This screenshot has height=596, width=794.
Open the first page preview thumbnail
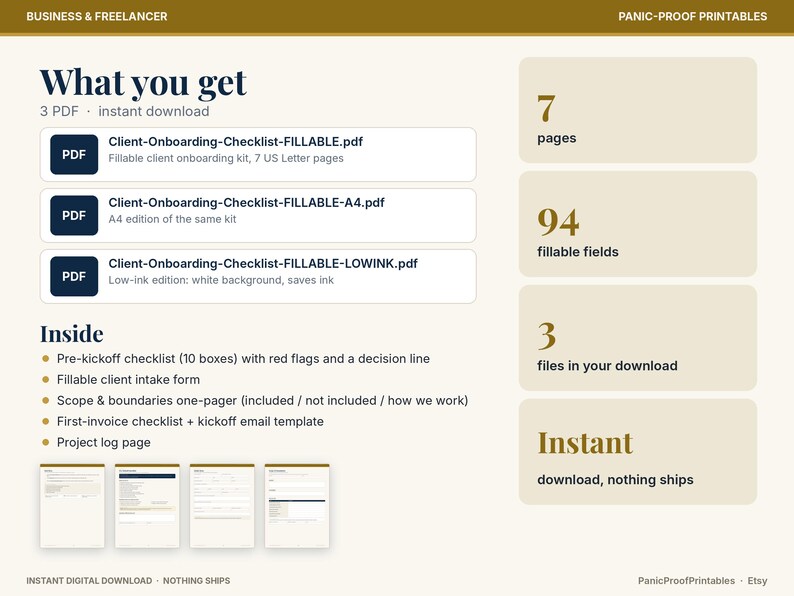click(72, 506)
